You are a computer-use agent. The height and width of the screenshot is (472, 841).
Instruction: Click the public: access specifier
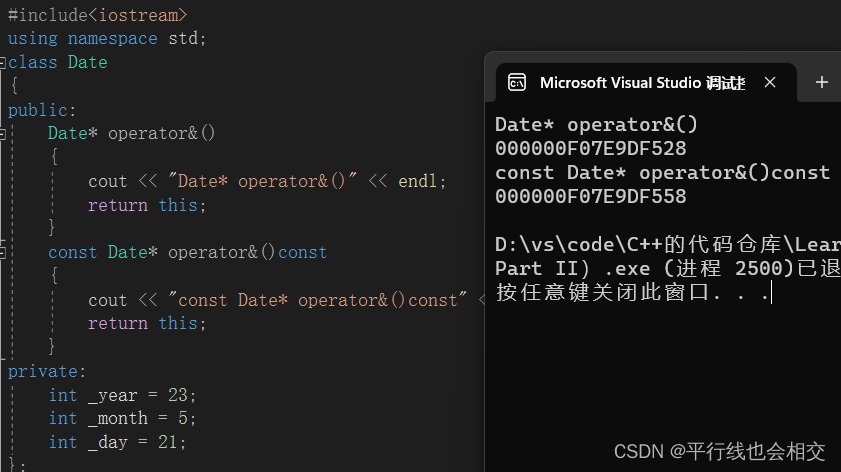pos(42,110)
